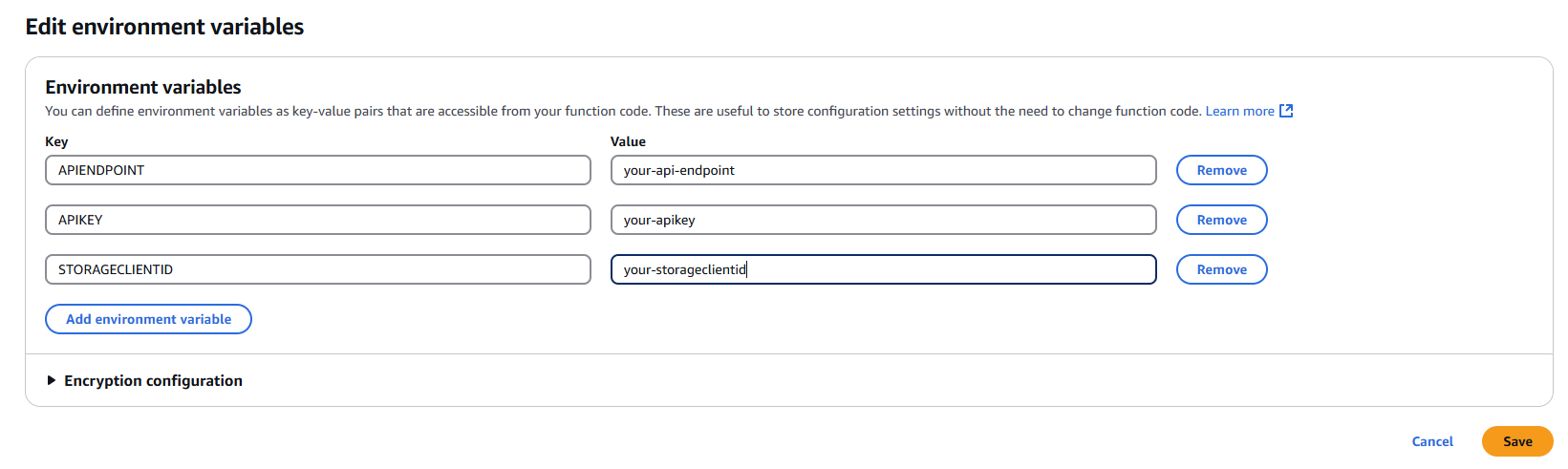
Task: Select the Edit environment variables page title
Action: pyautogui.click(x=164, y=27)
